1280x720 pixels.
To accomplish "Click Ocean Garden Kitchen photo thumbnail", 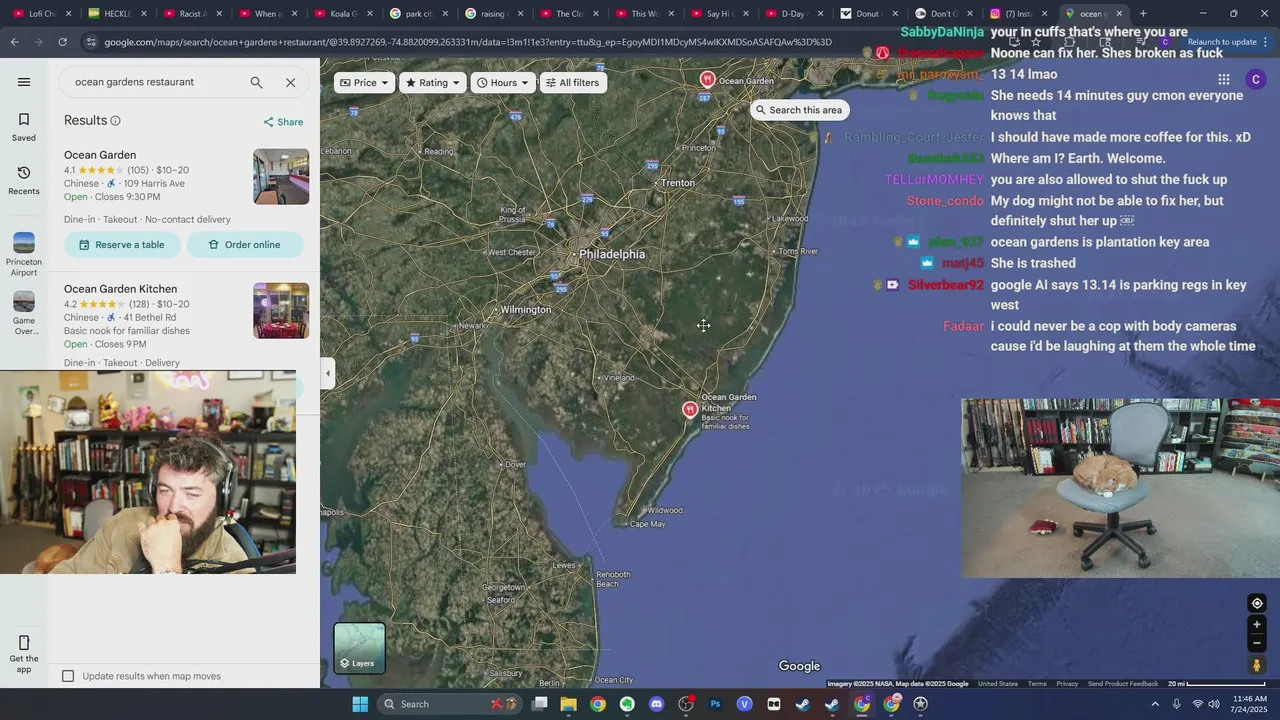I will pyautogui.click(x=281, y=311).
